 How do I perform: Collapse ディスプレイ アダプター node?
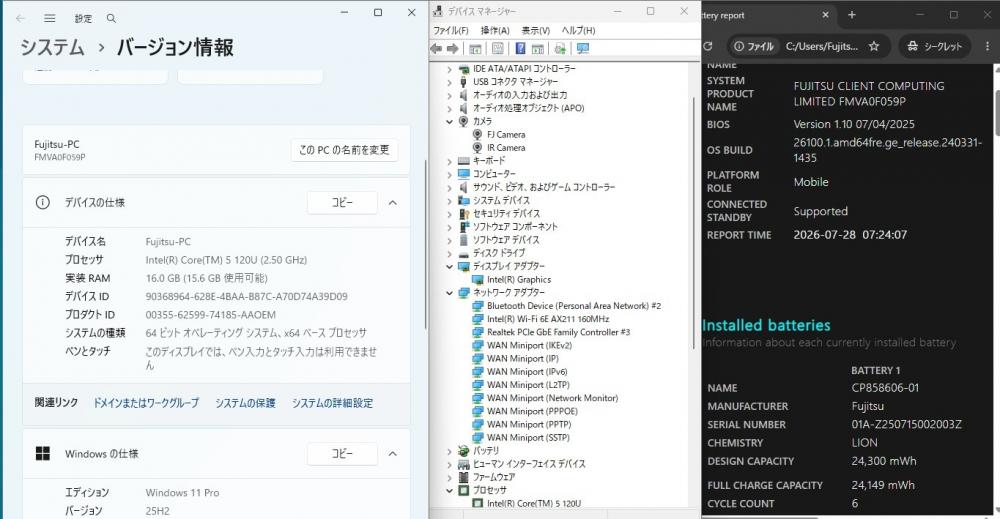click(449, 266)
